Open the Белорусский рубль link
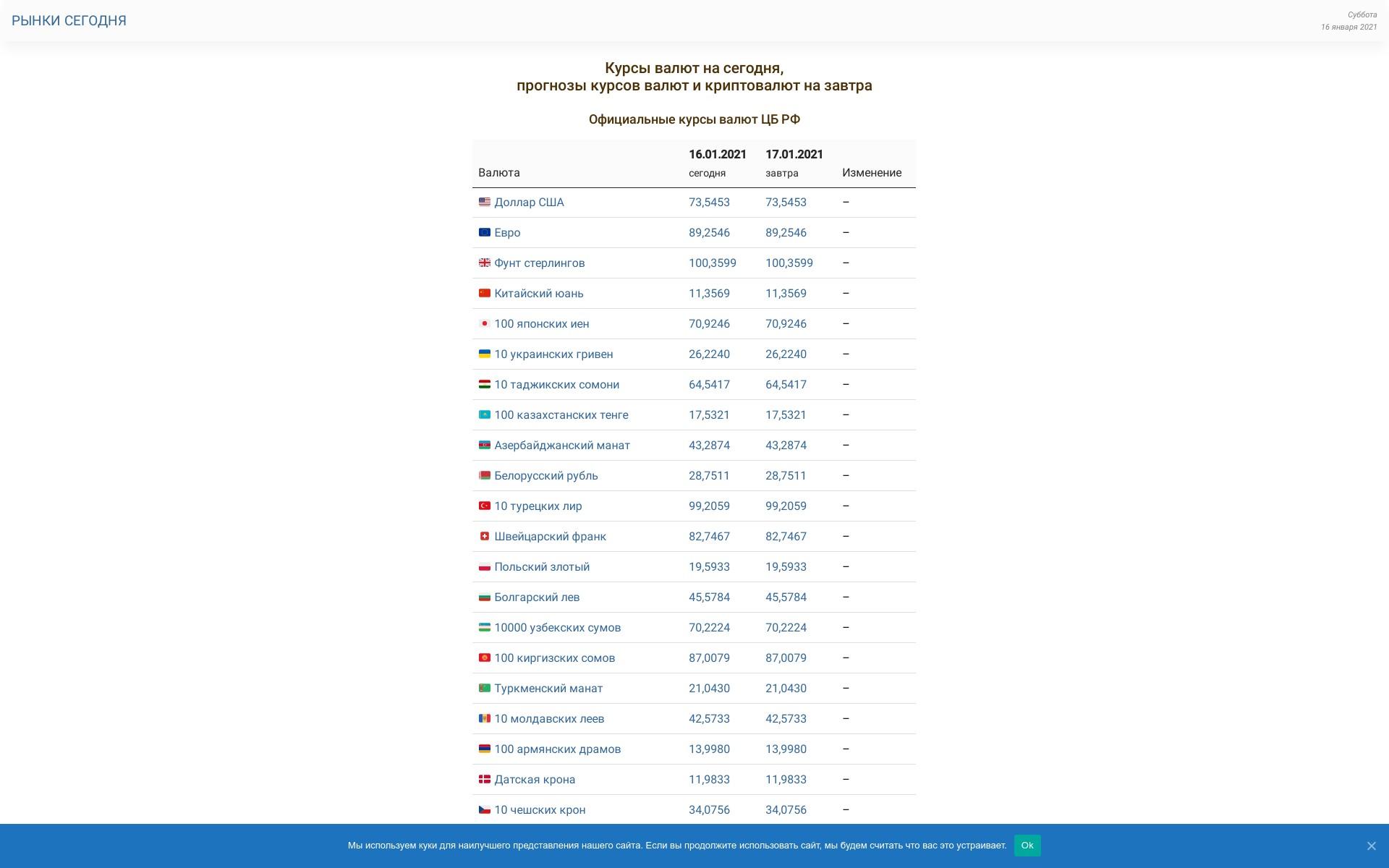Viewport: 1389px width, 868px height. pos(546,476)
